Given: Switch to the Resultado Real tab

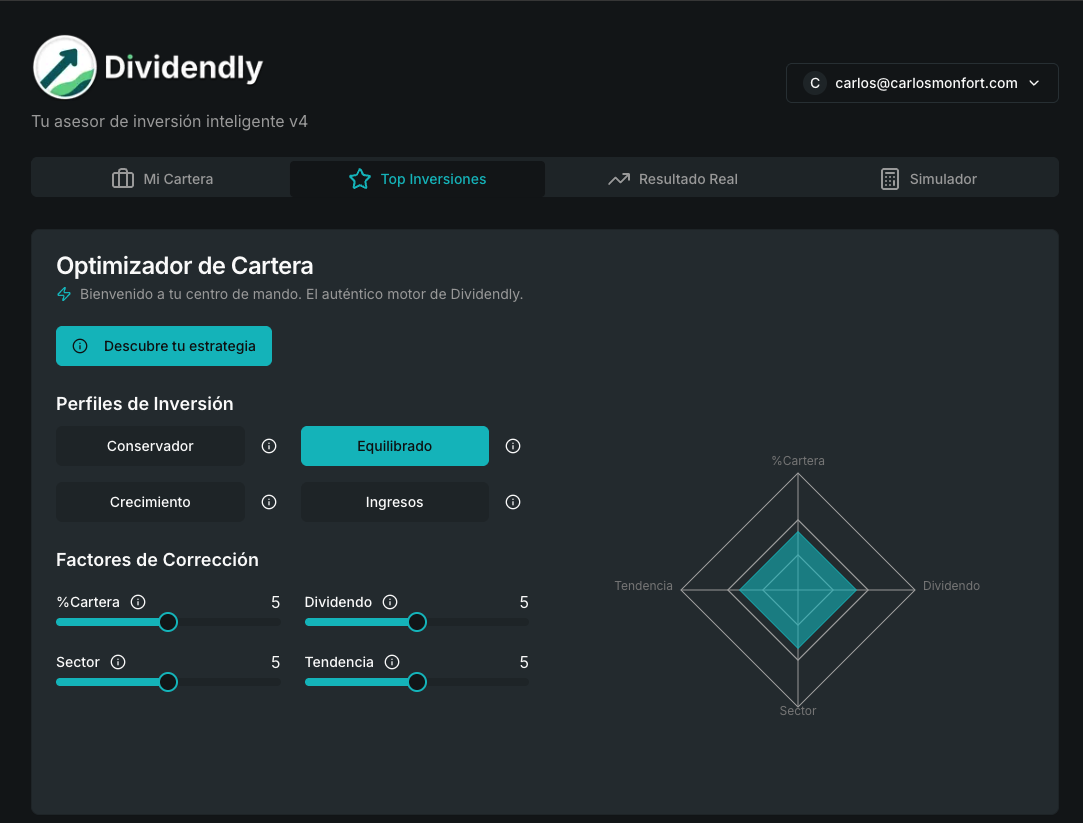Looking at the screenshot, I should (x=673, y=179).
